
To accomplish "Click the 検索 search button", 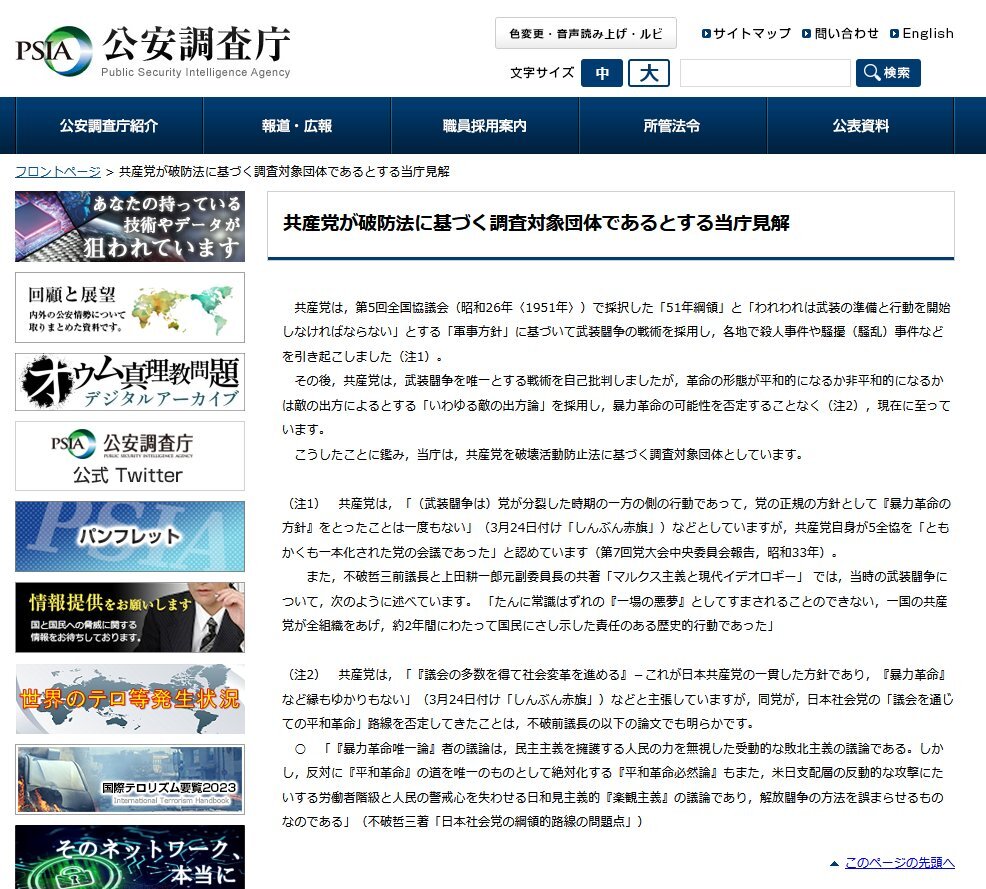I will click(x=888, y=73).
